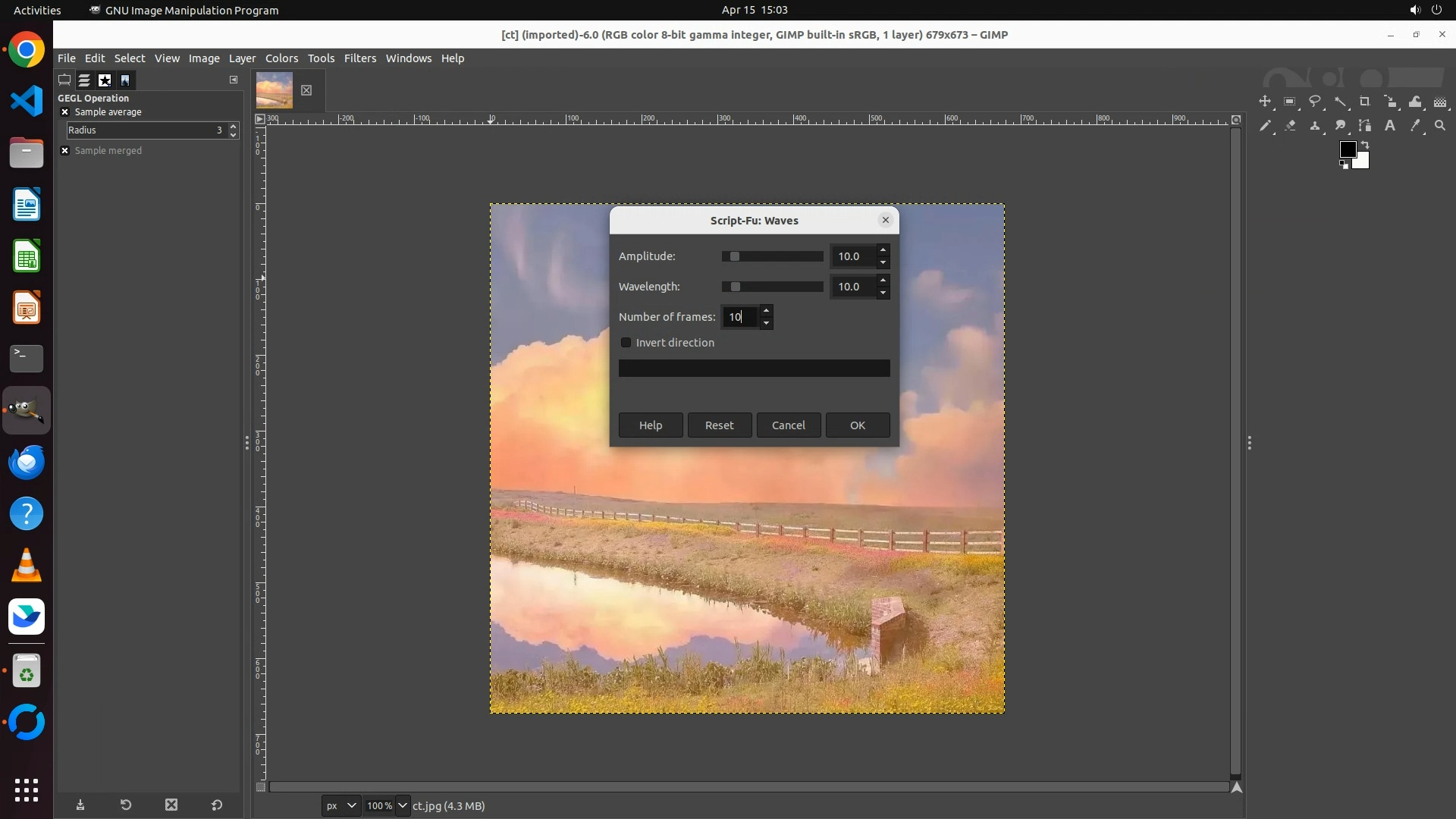The width and height of the screenshot is (1456, 819).
Task: Increase the Number of frames value
Action: (x=767, y=310)
